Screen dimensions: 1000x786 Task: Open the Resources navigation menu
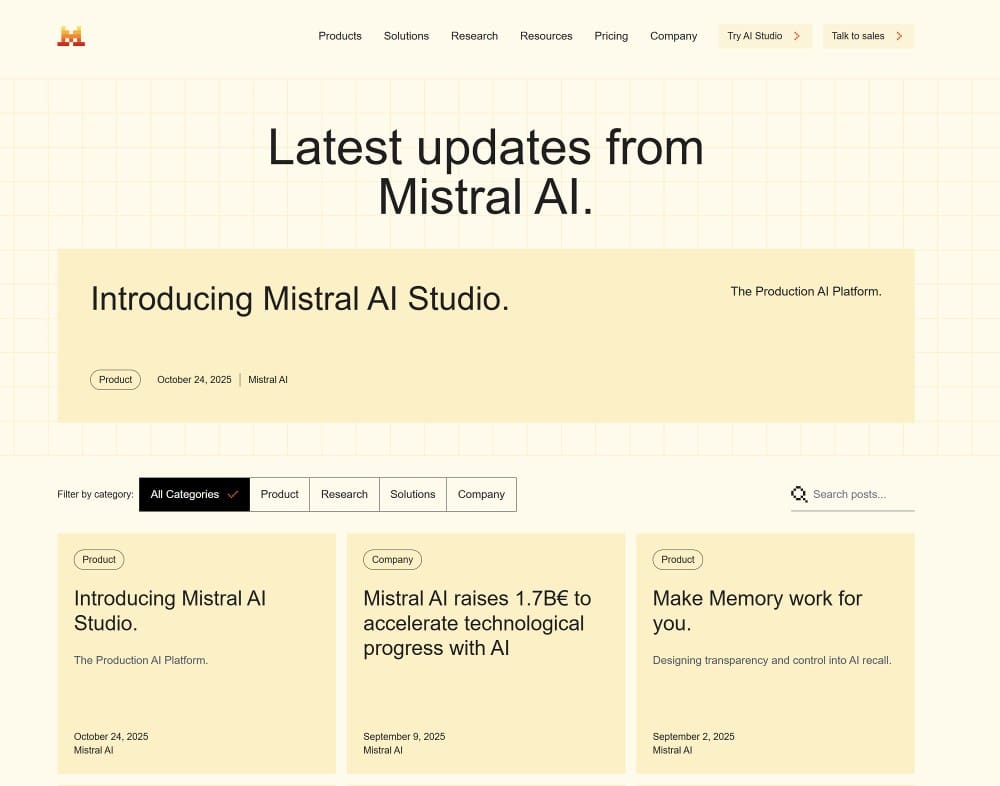click(546, 36)
